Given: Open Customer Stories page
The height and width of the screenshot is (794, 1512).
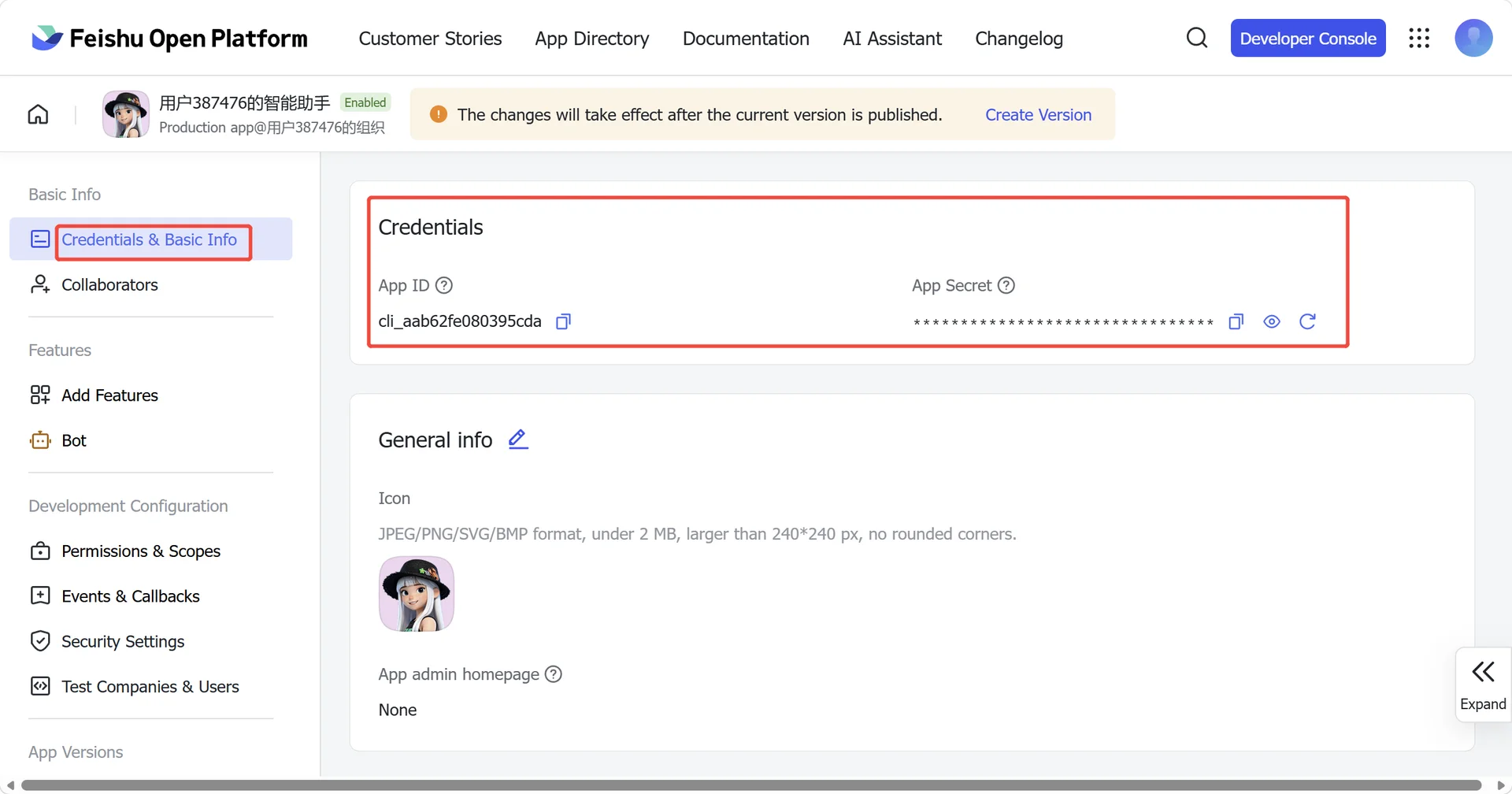Looking at the screenshot, I should click(430, 38).
